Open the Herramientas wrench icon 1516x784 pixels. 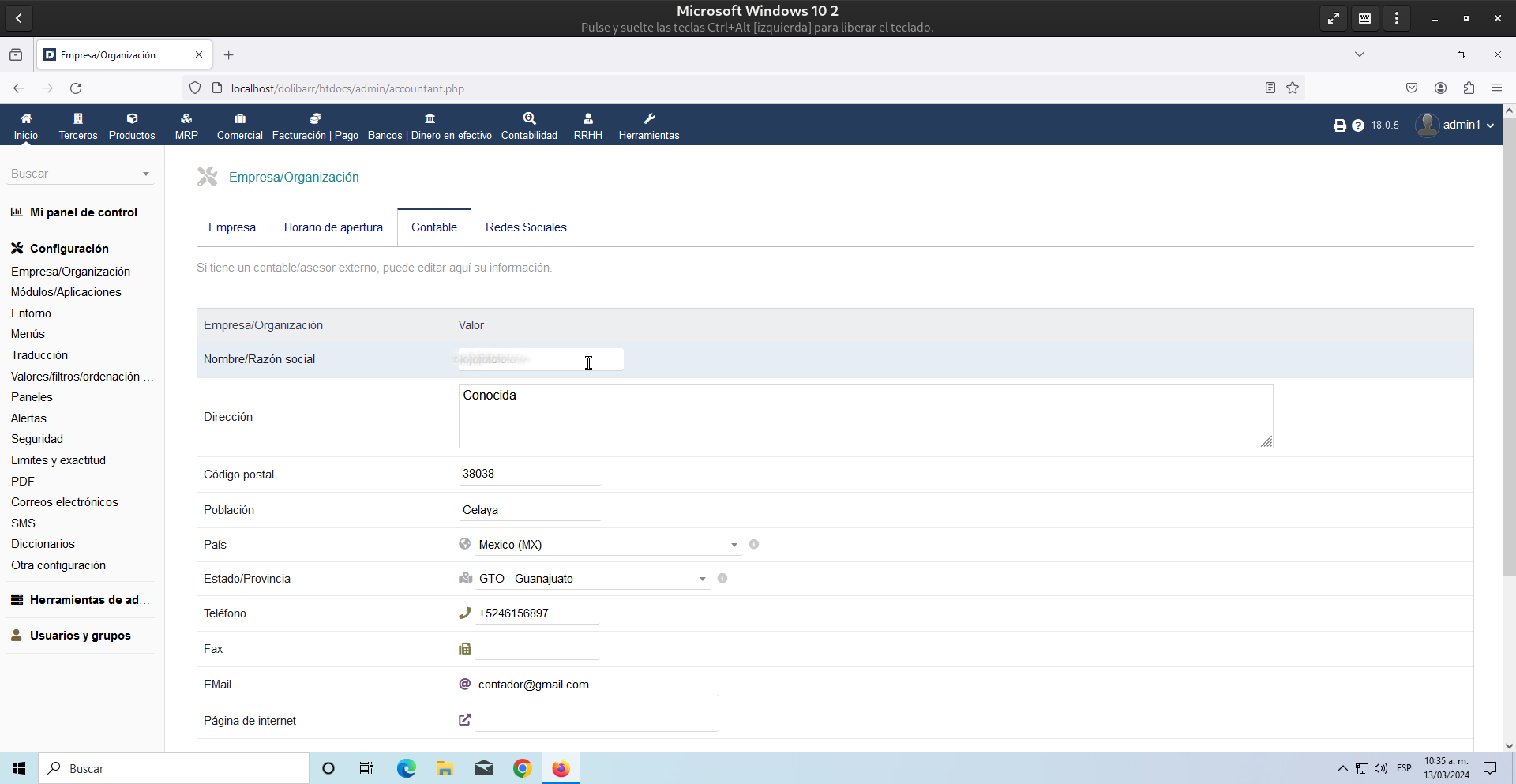pyautogui.click(x=649, y=118)
